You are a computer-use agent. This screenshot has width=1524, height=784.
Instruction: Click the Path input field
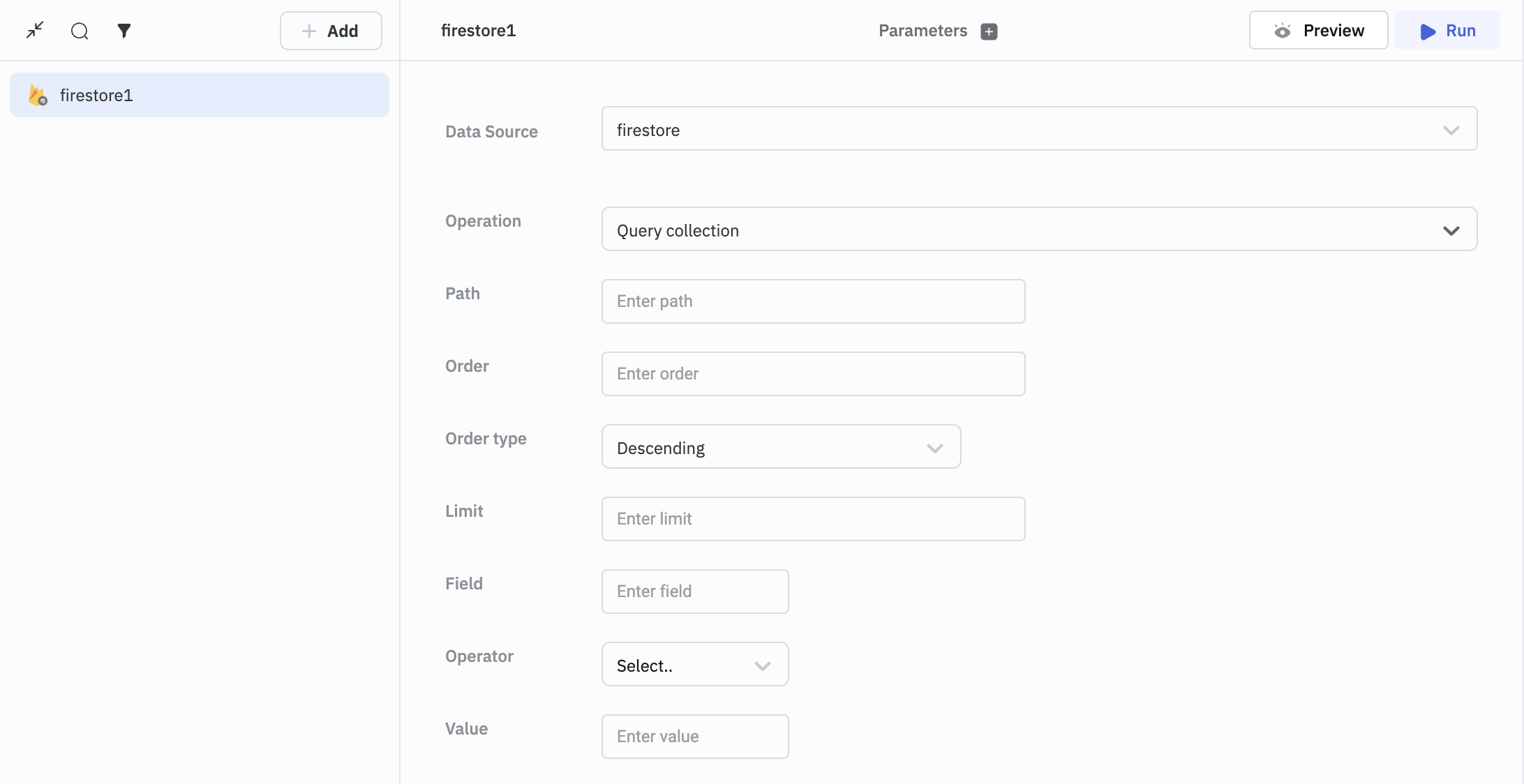pos(813,300)
